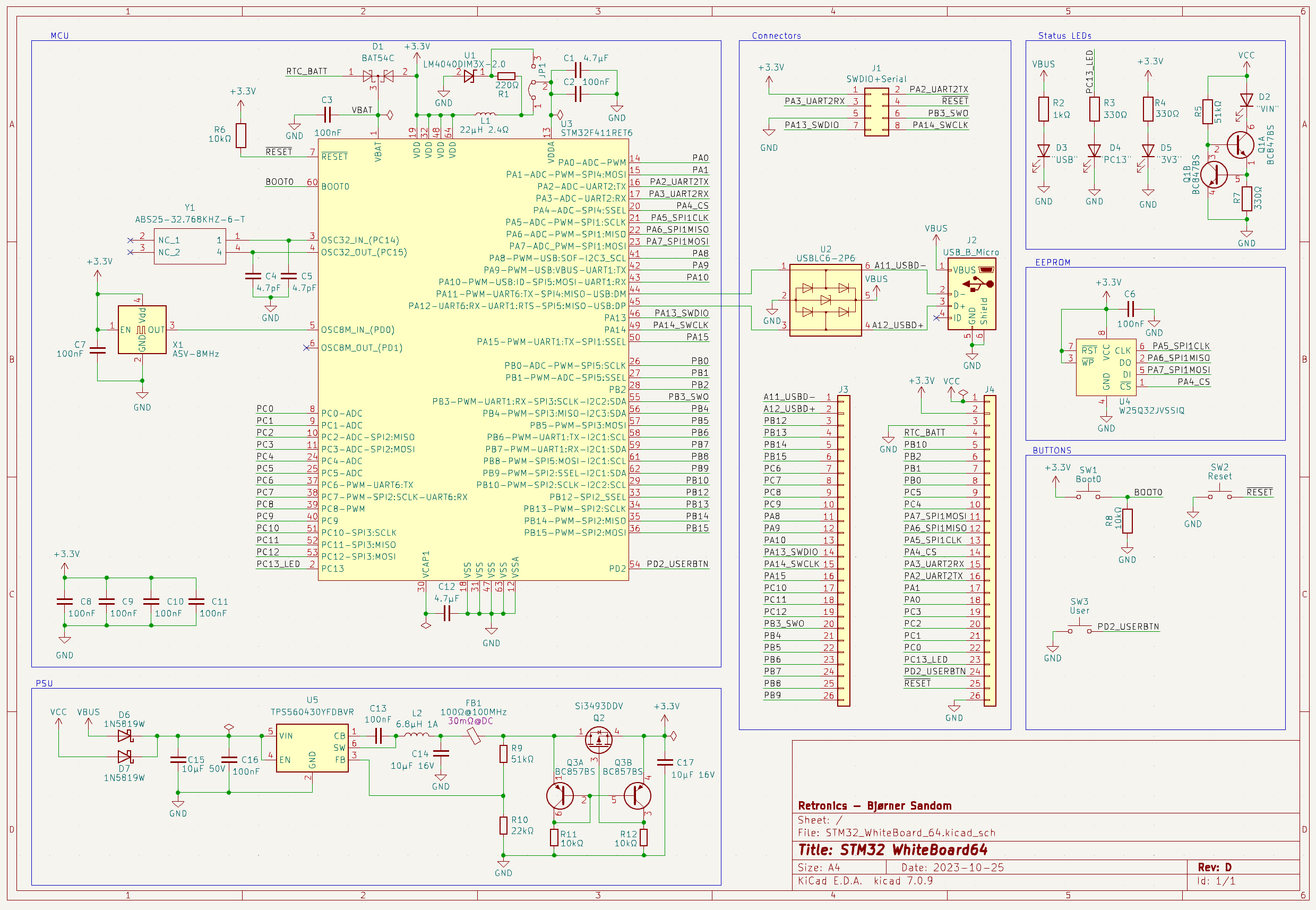The height and width of the screenshot is (910, 1316).
Task: Select the BAT54C D1 dual diode symbol
Action: 378,76
